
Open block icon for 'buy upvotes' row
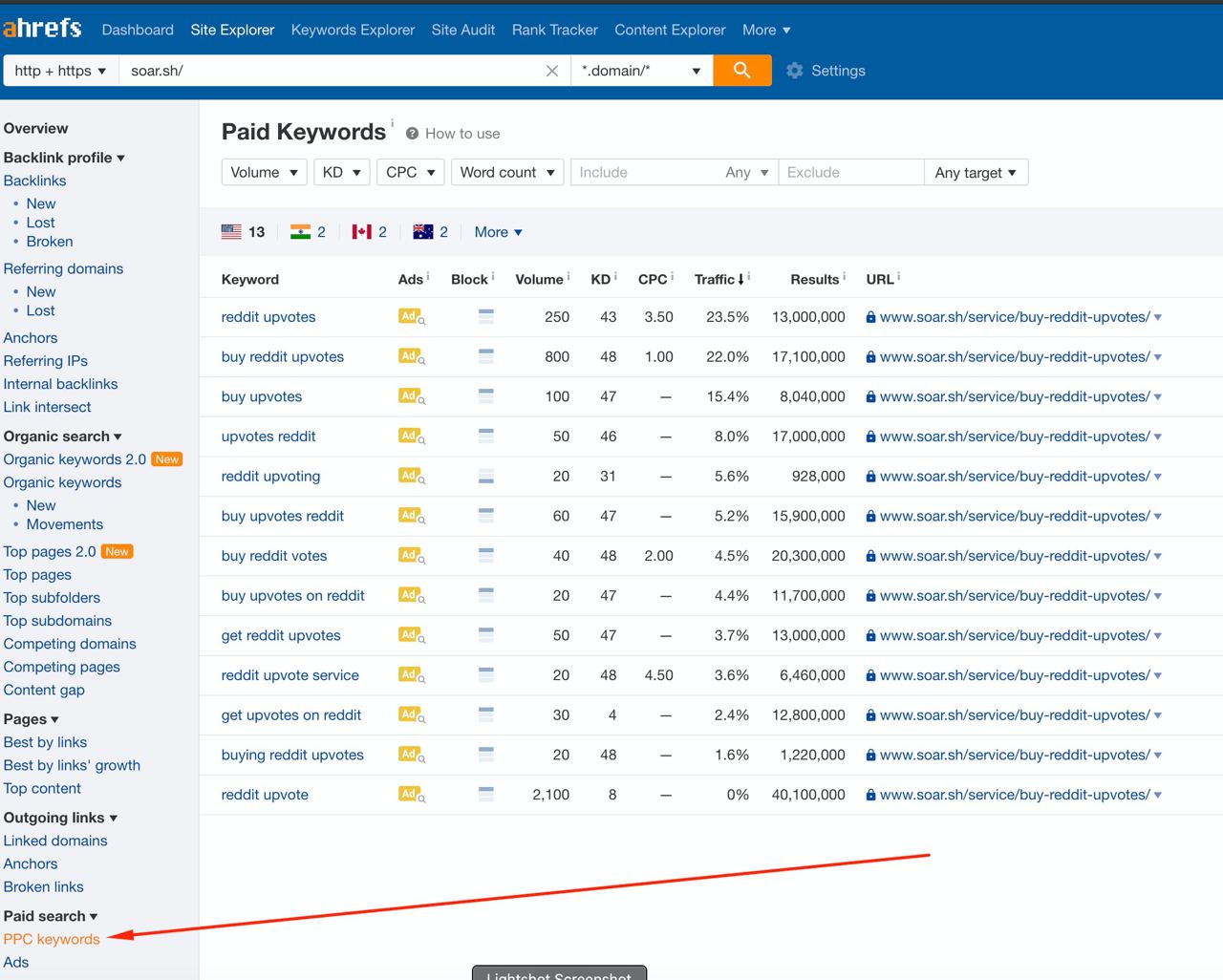485,395
